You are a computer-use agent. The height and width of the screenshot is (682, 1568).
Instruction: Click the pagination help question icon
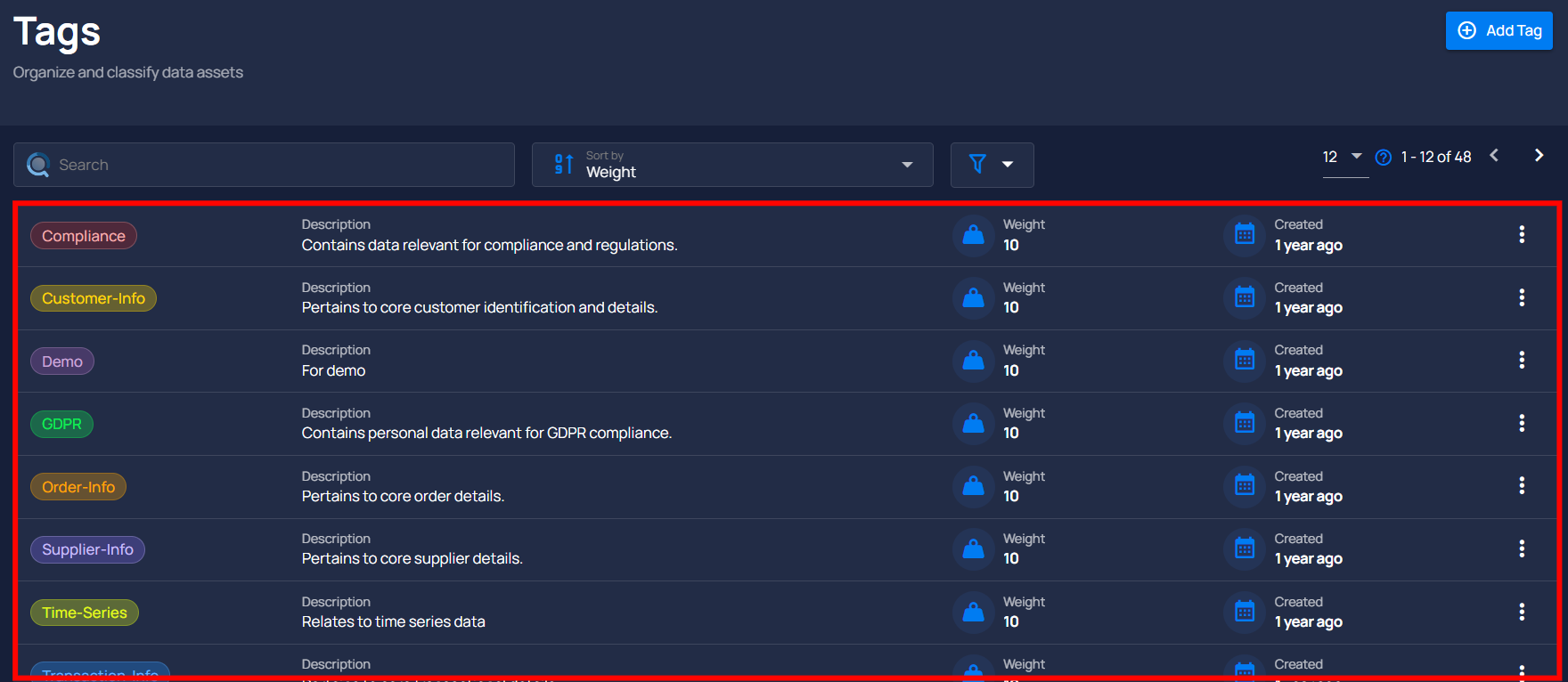[1384, 158]
